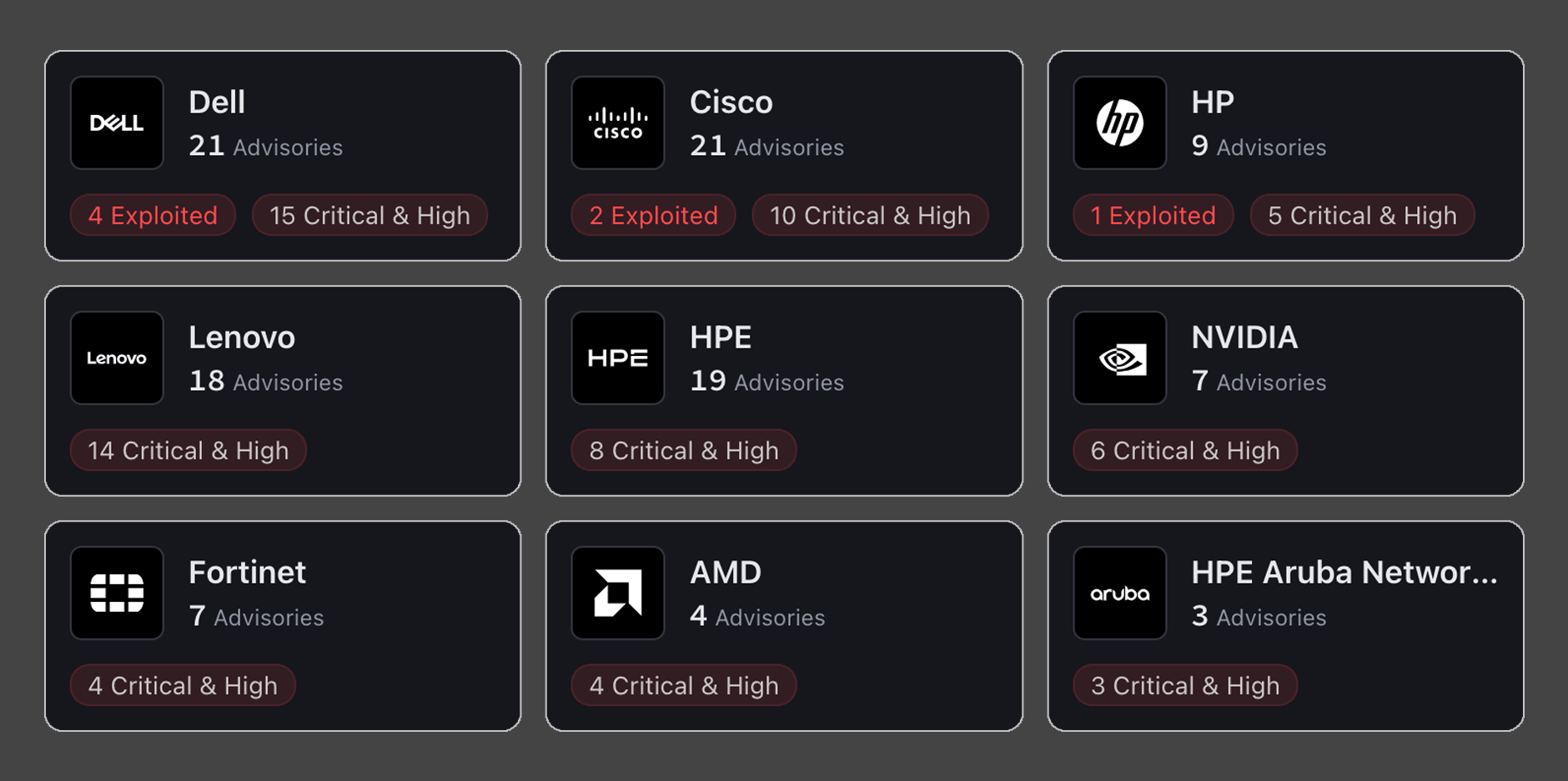The image size is (1568, 781).
Task: Open the Cisco logo icon
Action: 618,123
